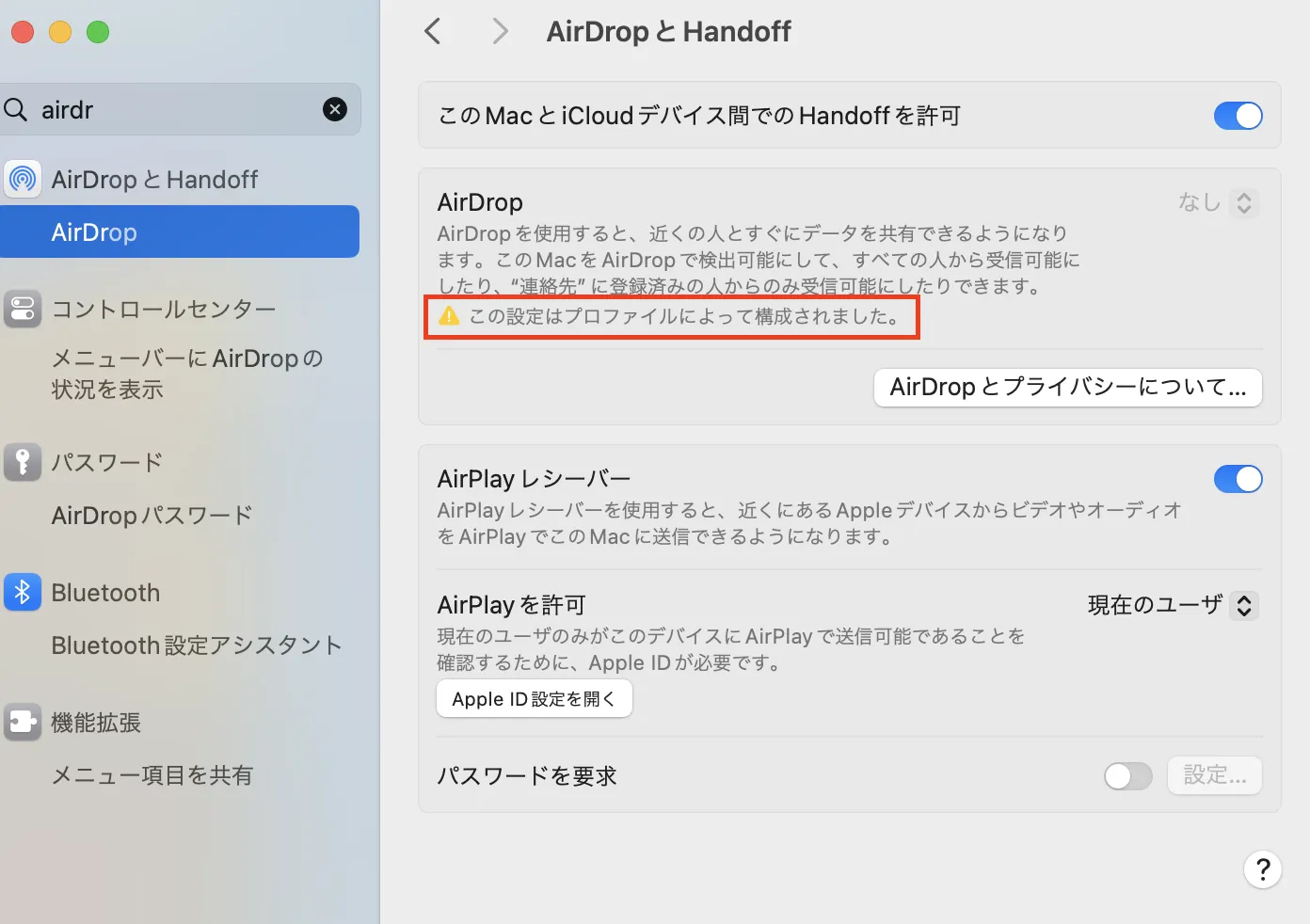1310x924 pixels.
Task: Click the Bluetooth sidebar icon
Action: (x=23, y=592)
